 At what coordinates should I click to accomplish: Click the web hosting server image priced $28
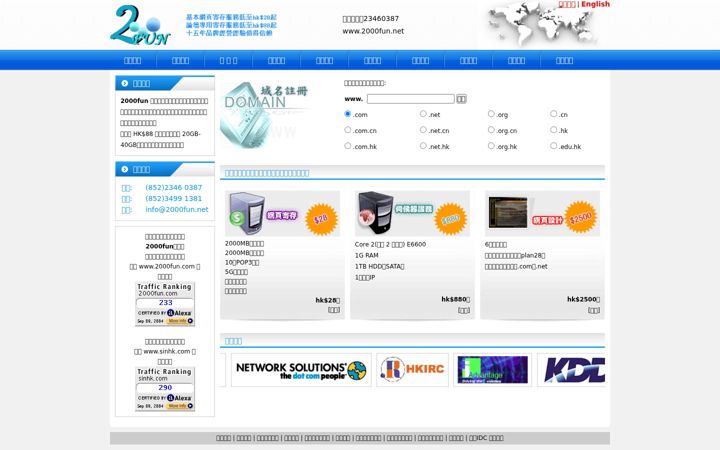click(x=282, y=214)
